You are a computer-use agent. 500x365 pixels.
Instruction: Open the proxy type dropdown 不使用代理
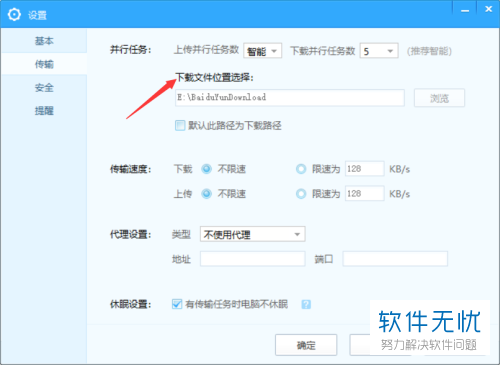point(252,234)
